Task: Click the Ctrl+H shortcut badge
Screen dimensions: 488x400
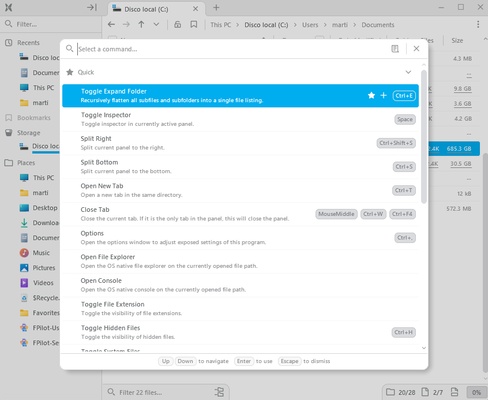Action: click(404, 332)
